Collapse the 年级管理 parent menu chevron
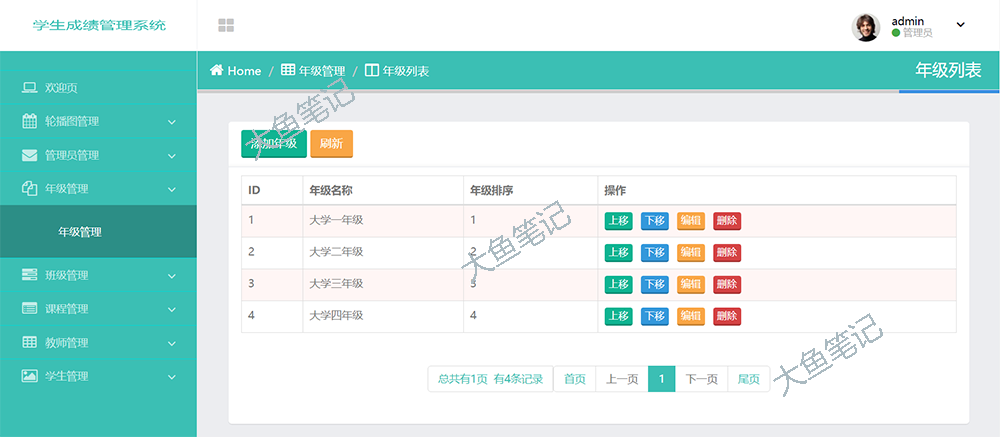1000x437 pixels. coord(172,189)
